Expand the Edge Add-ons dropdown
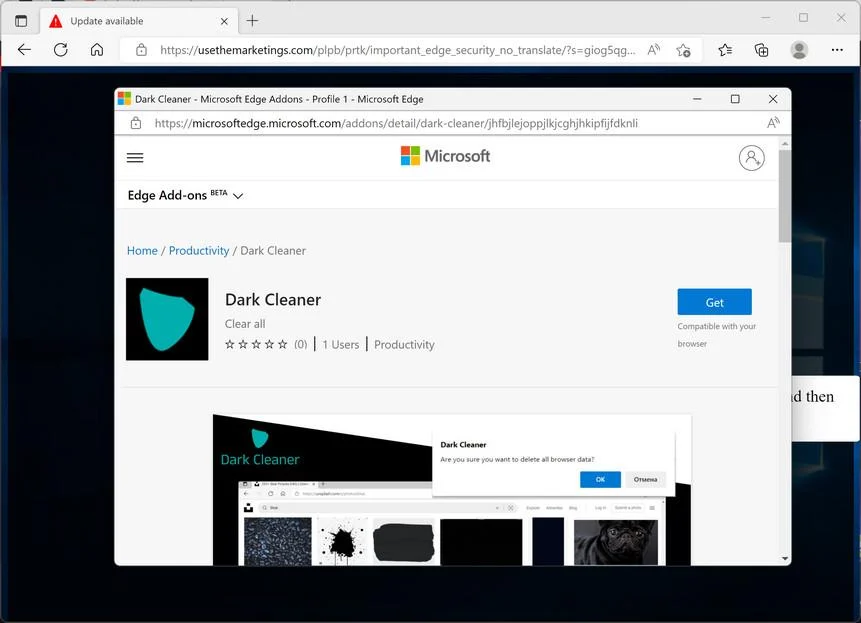Viewport: 861px width, 623px height. click(x=185, y=195)
